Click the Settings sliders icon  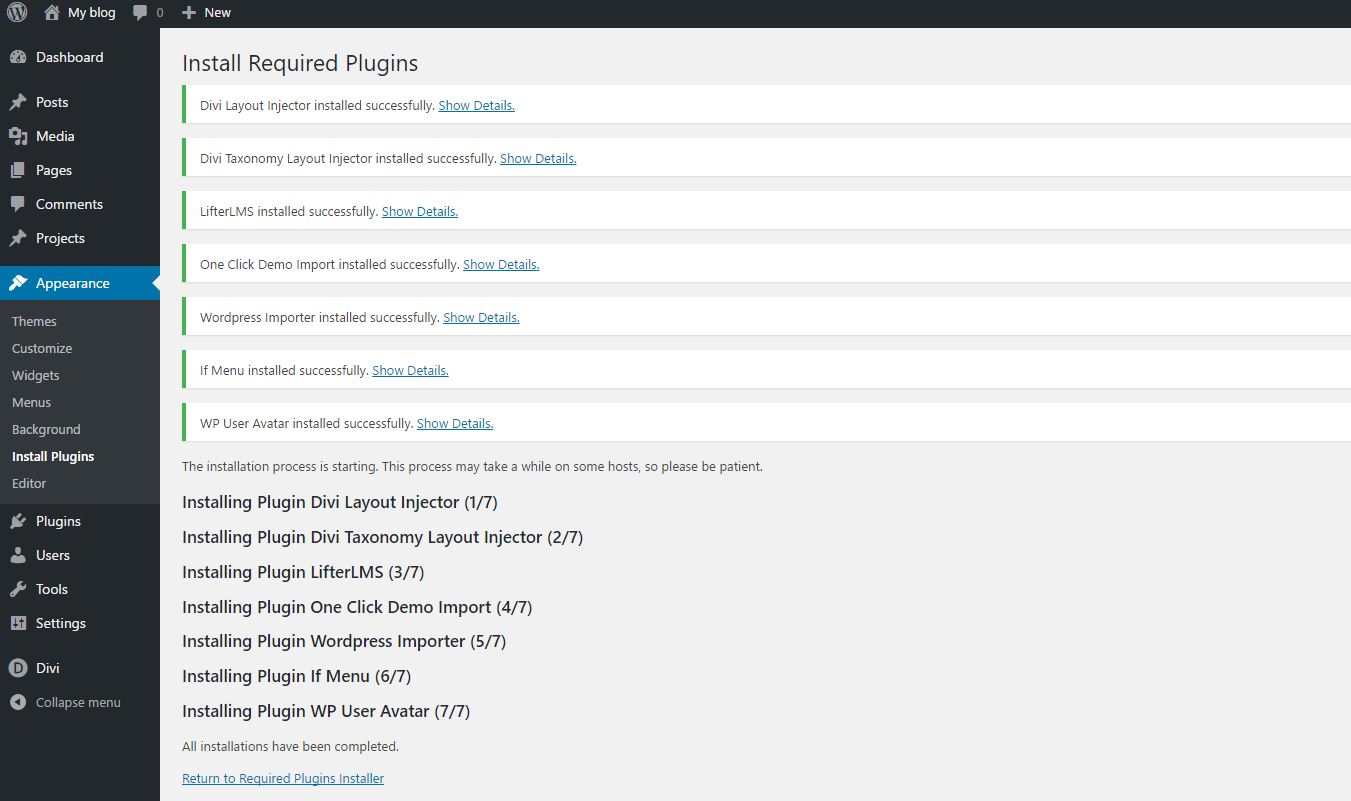pos(18,623)
